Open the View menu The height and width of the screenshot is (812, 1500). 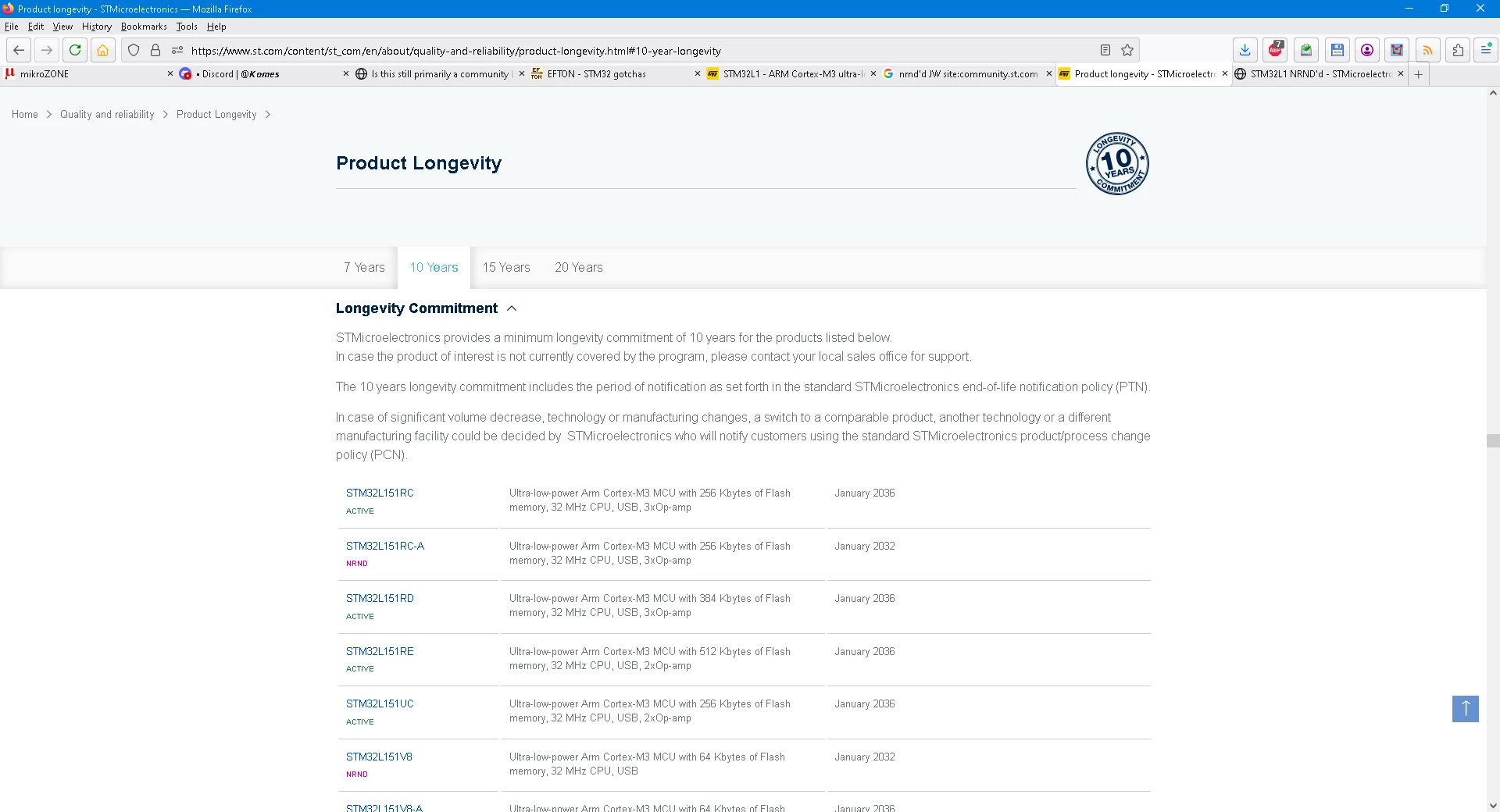click(x=62, y=27)
